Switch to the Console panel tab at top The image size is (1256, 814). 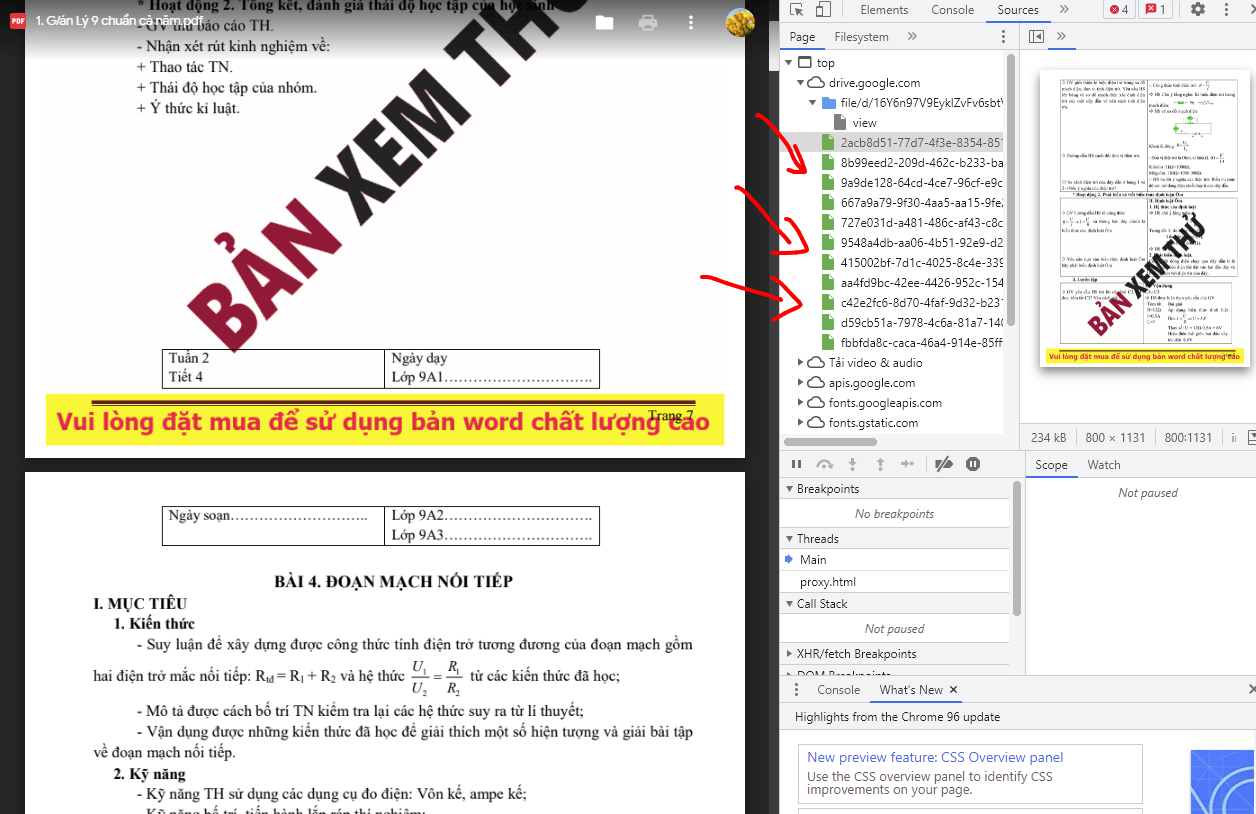point(952,10)
